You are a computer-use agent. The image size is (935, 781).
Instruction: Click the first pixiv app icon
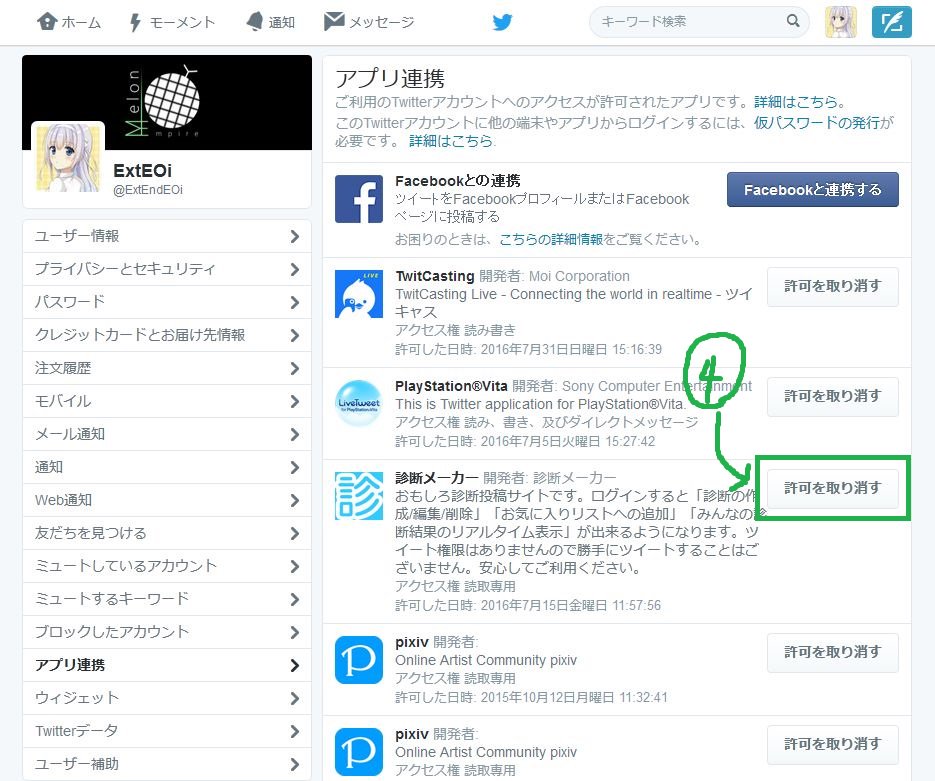click(358, 660)
